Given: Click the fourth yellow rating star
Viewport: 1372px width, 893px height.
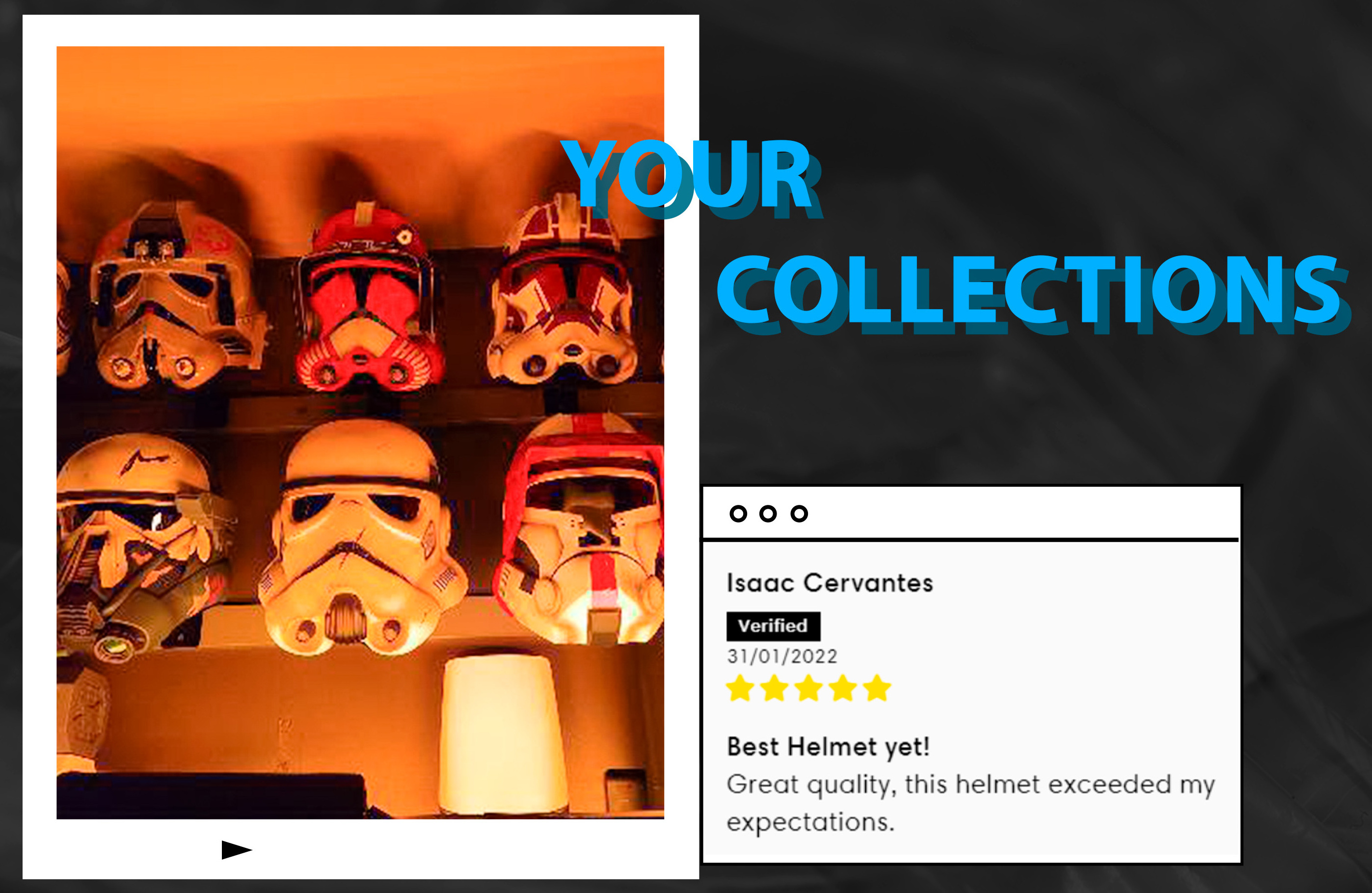Looking at the screenshot, I should [843, 688].
